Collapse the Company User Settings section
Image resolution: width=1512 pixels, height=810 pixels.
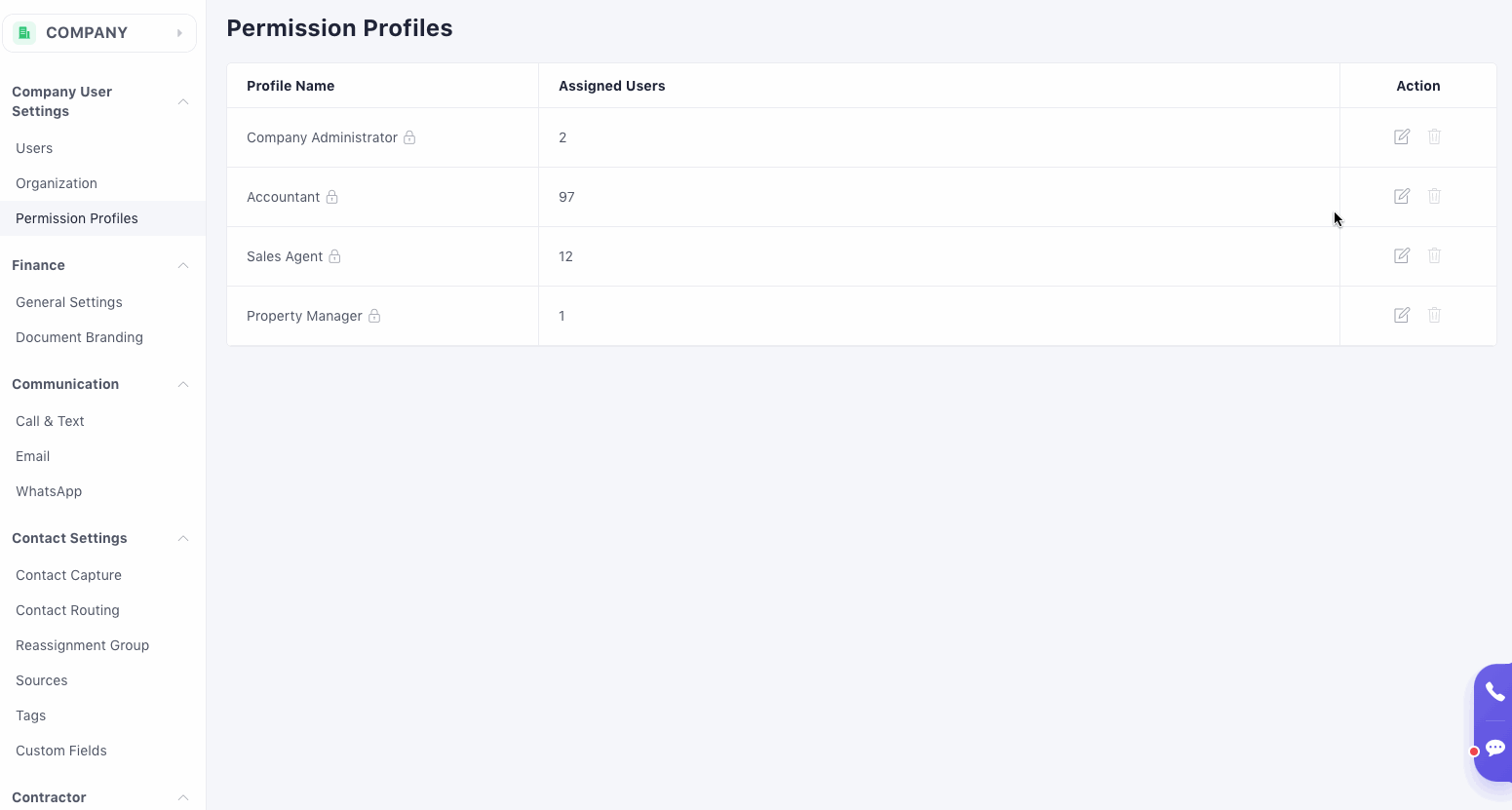(x=182, y=101)
